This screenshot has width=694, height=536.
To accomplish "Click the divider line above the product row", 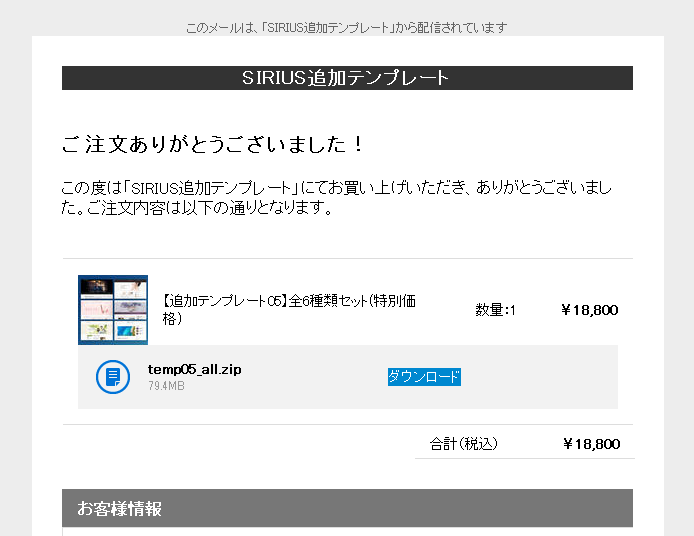I will tap(347, 258).
